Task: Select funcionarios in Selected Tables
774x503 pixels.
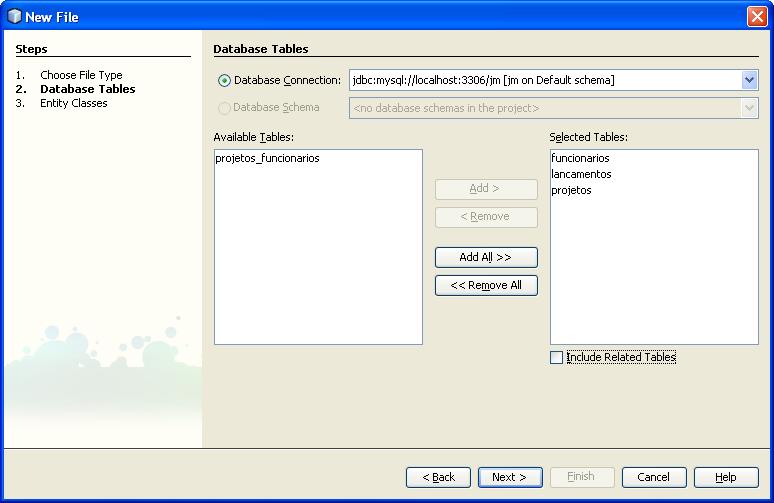Action: pyautogui.click(x=580, y=158)
